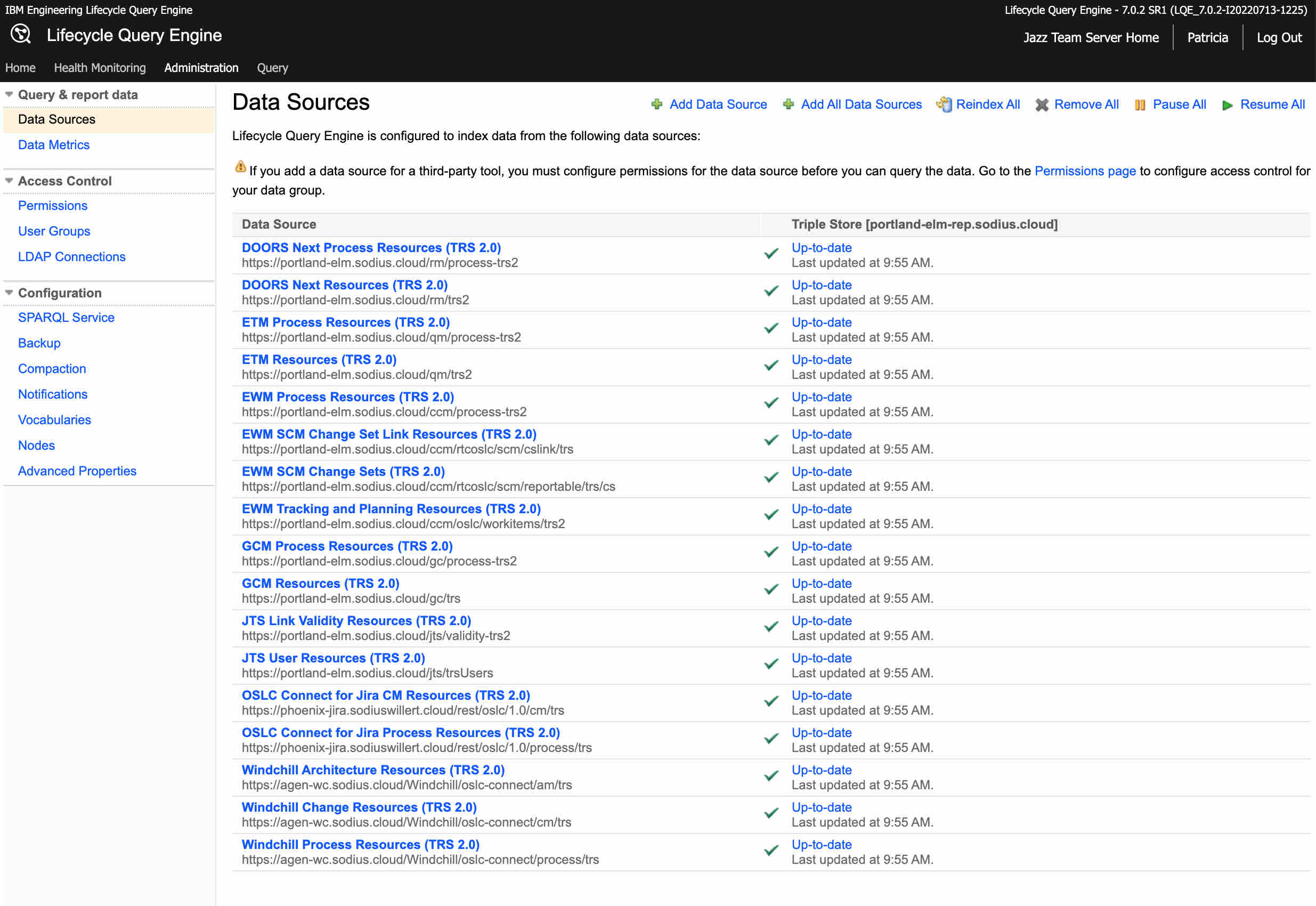
Task: Click the green check for Windchill Change Resources
Action: [770, 813]
